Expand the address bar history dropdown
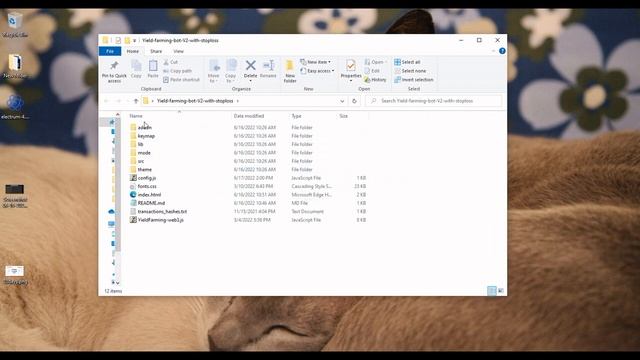 point(342,101)
